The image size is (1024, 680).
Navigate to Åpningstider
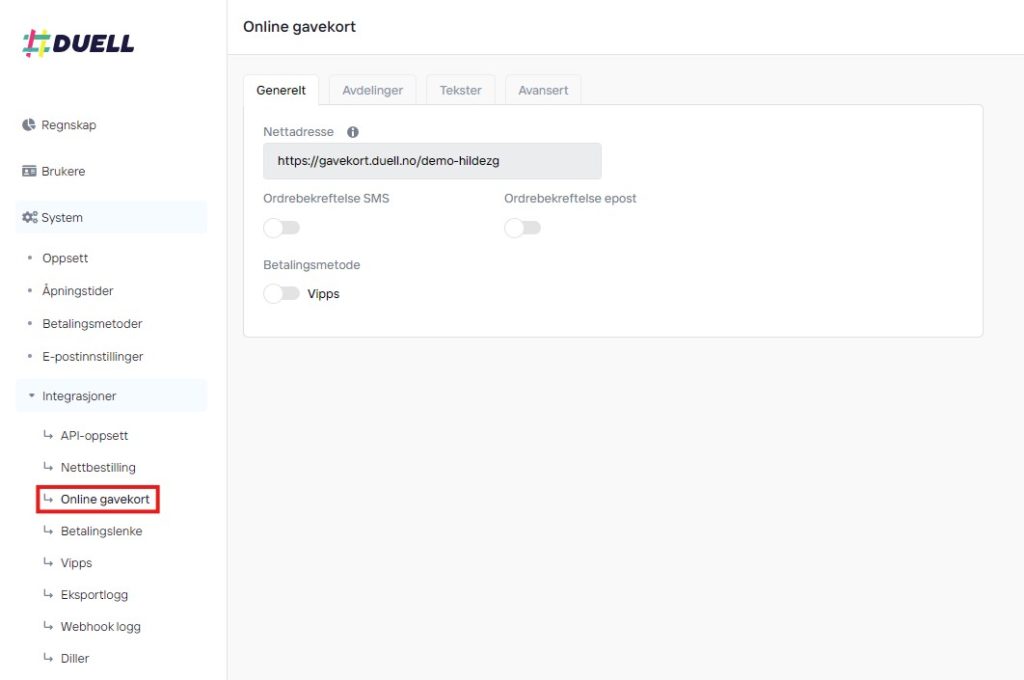pyautogui.click(x=78, y=291)
